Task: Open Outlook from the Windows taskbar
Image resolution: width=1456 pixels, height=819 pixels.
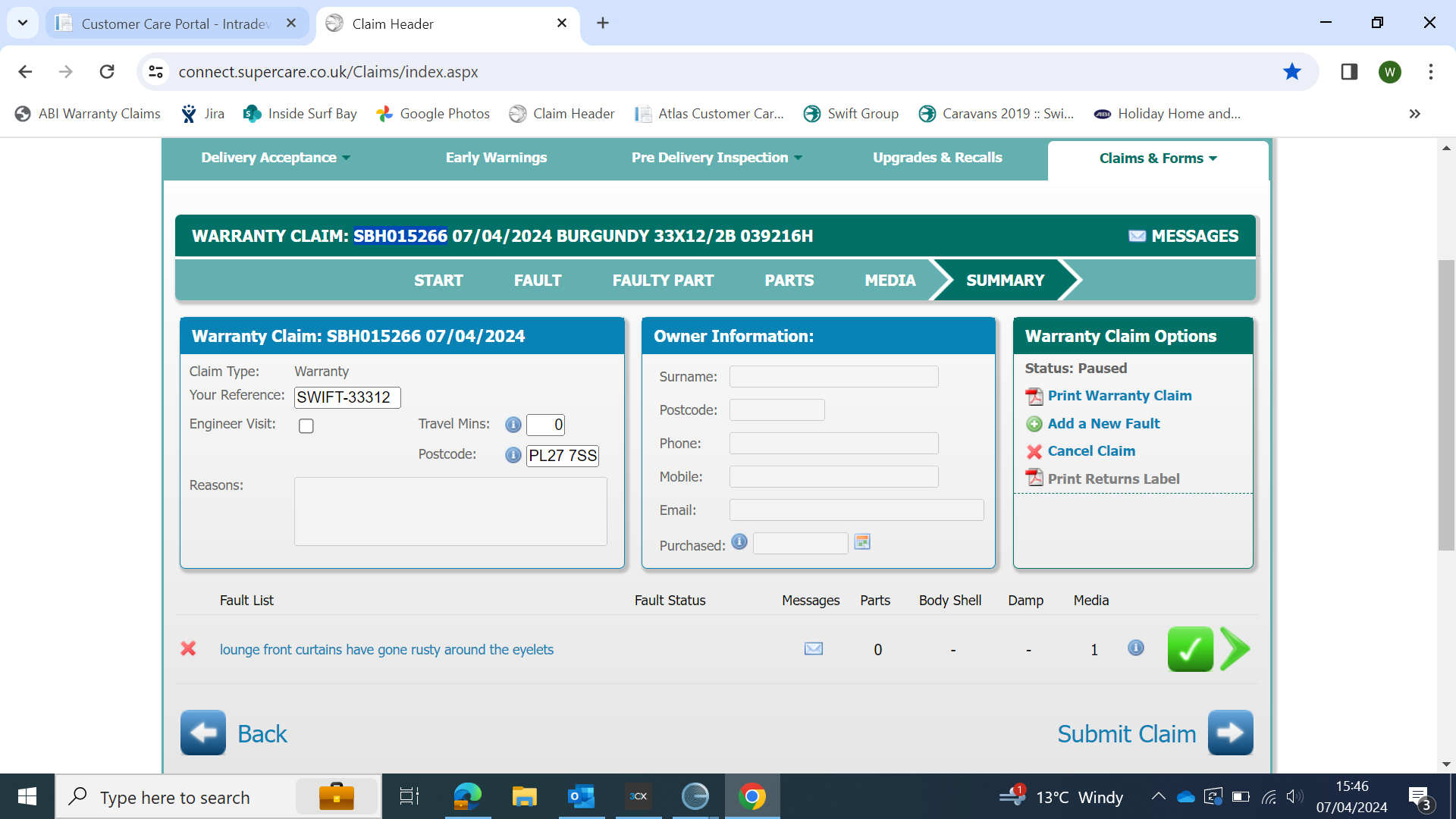Action: point(581,797)
